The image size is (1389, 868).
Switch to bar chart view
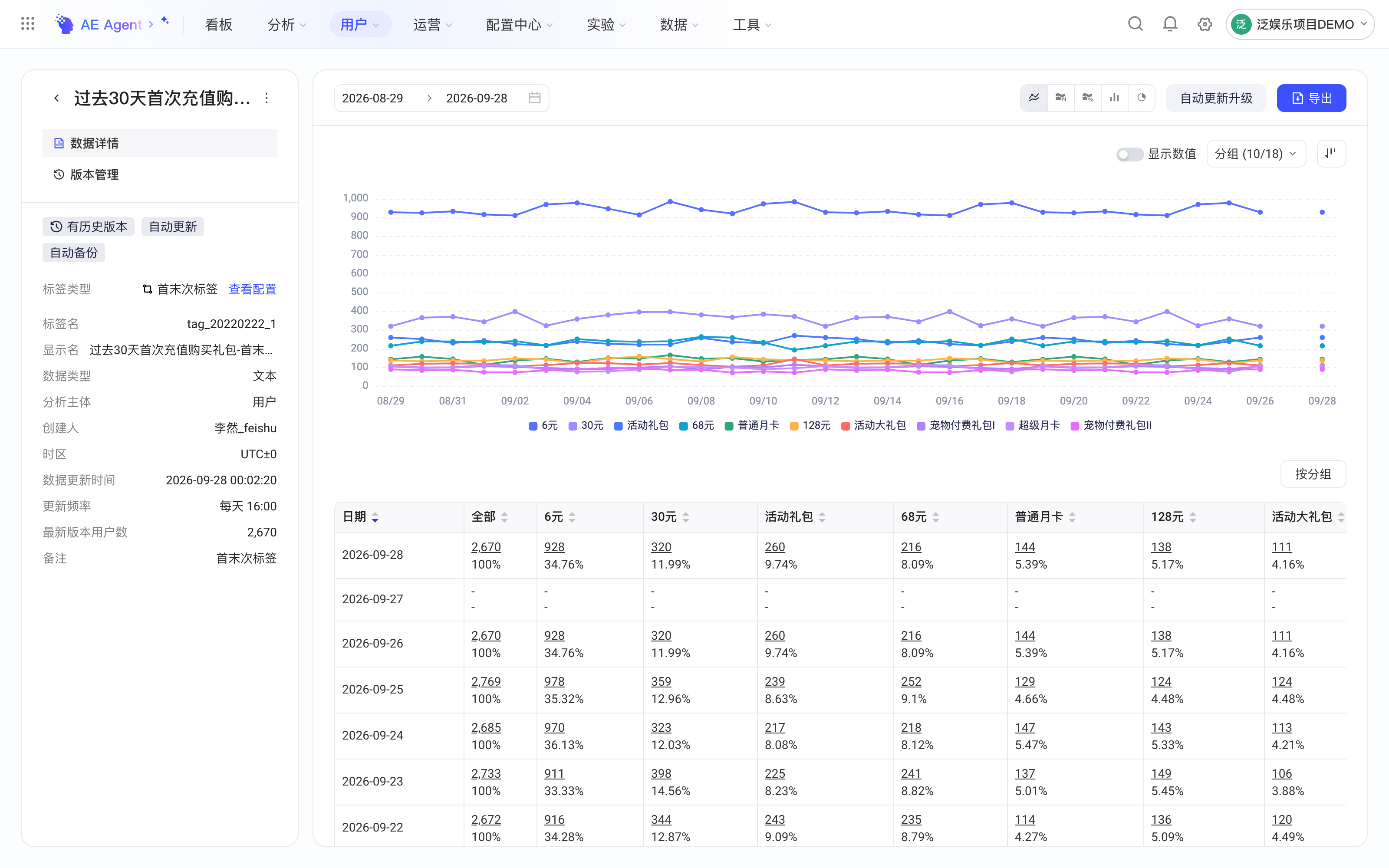[1115, 98]
